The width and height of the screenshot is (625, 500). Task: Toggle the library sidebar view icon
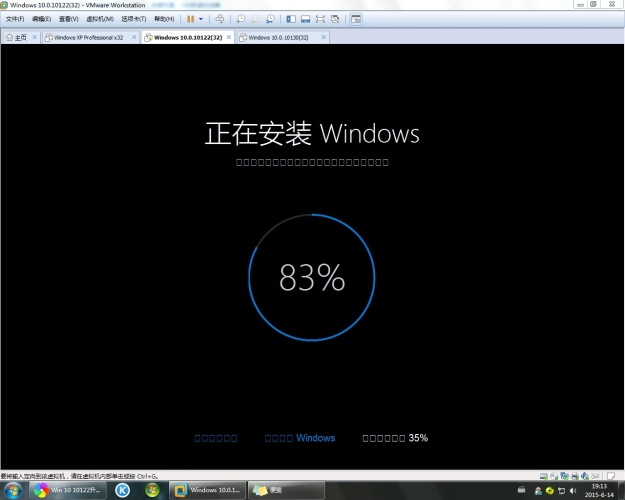291,19
